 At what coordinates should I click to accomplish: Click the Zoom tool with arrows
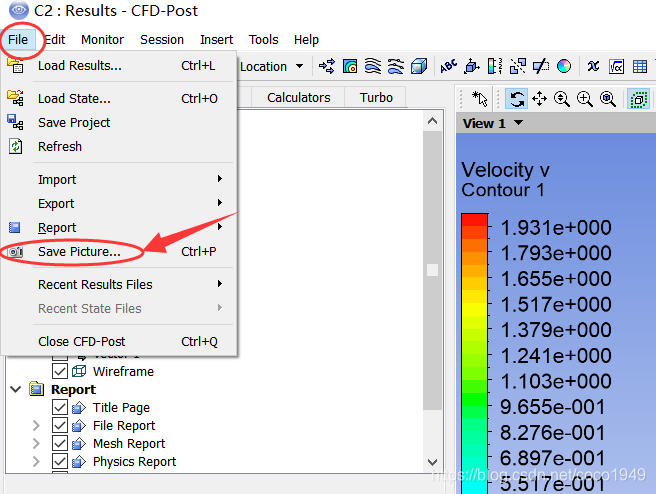pos(561,99)
